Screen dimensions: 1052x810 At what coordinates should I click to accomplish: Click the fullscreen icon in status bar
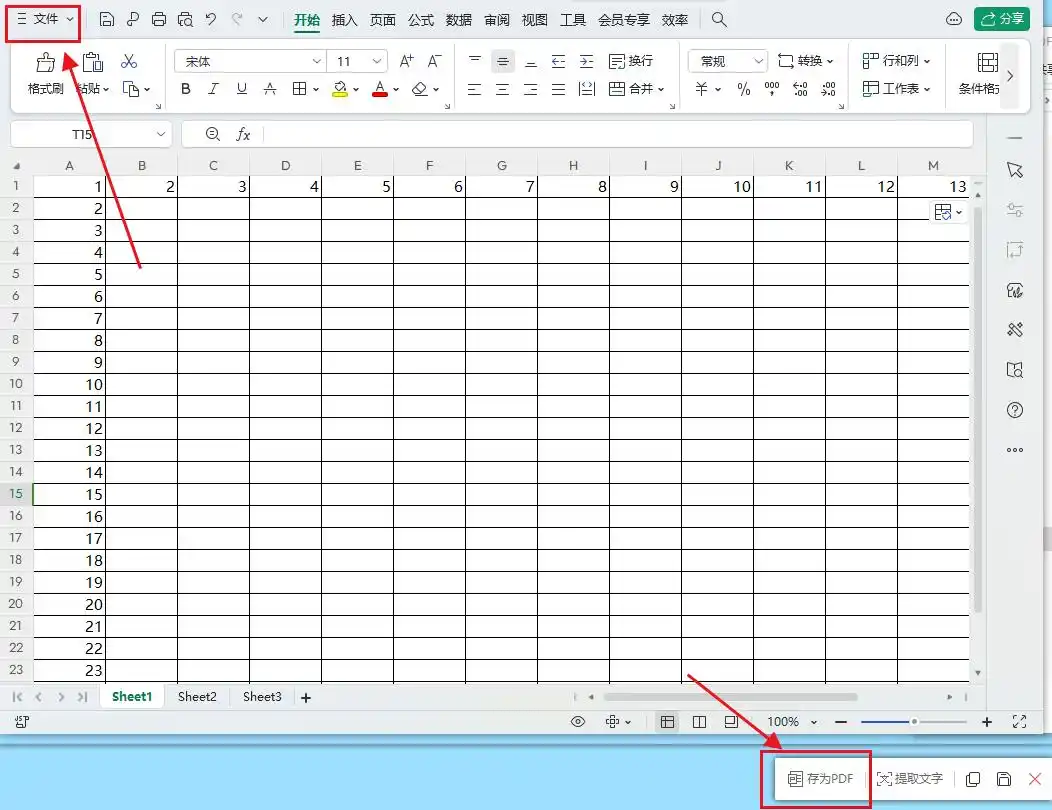[1019, 722]
